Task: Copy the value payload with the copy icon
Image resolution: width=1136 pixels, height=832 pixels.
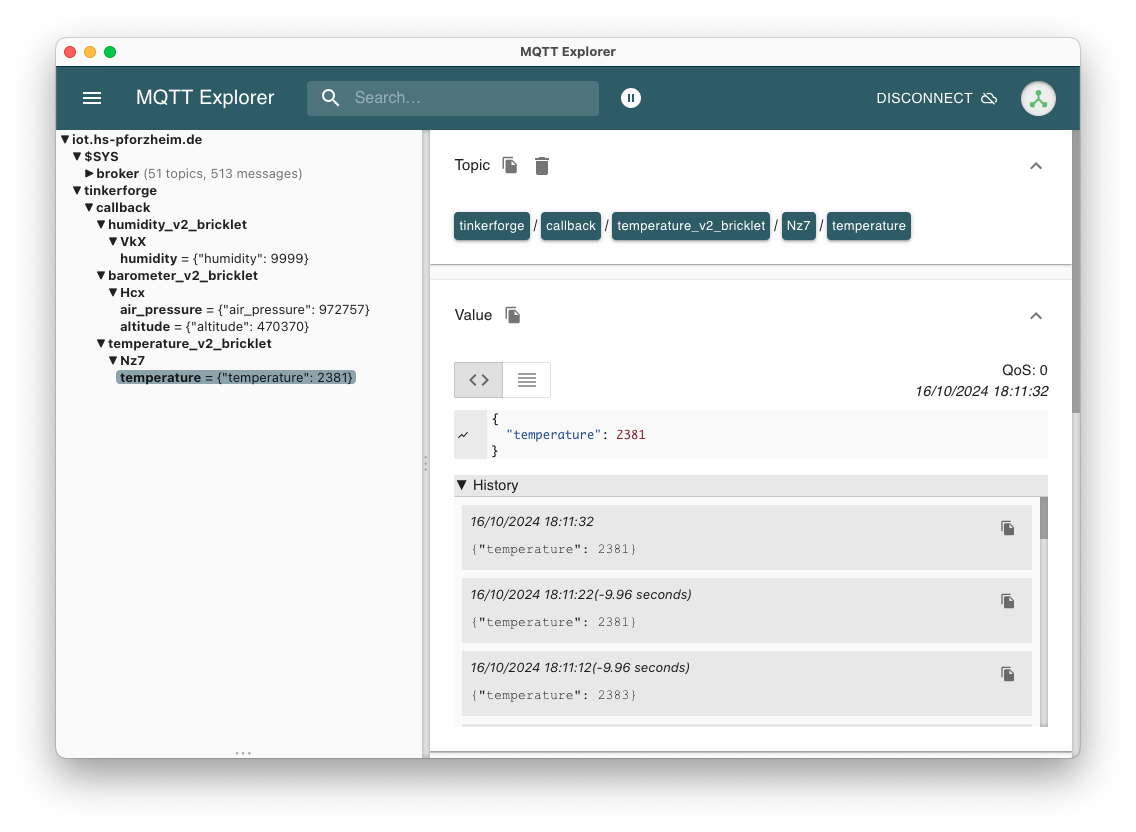Action: point(512,315)
